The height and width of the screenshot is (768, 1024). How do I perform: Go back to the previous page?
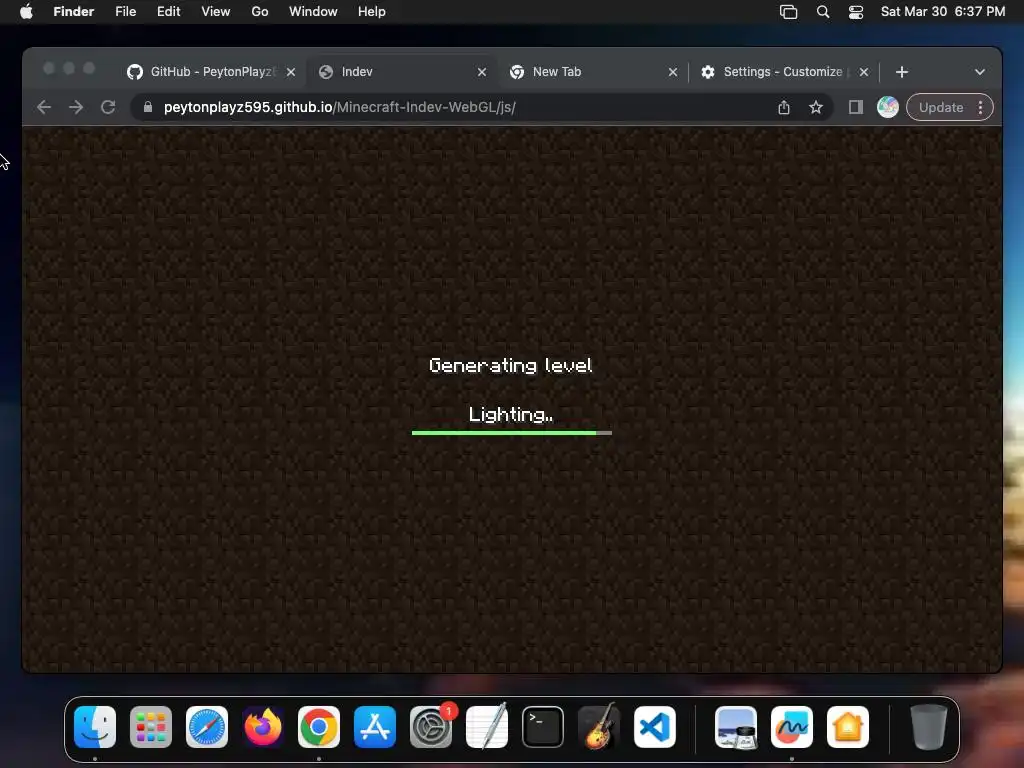pos(44,107)
